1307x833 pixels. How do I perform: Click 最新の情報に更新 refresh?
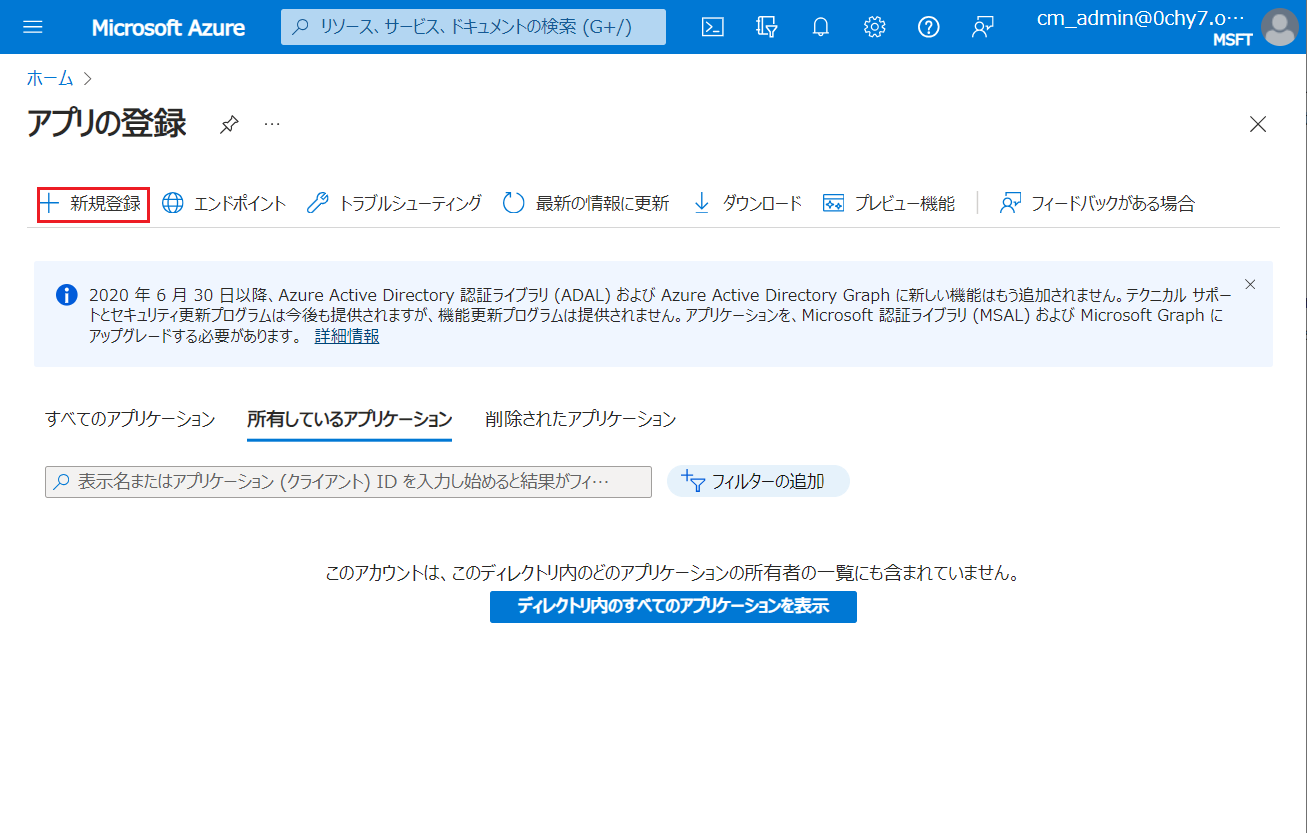(585, 204)
